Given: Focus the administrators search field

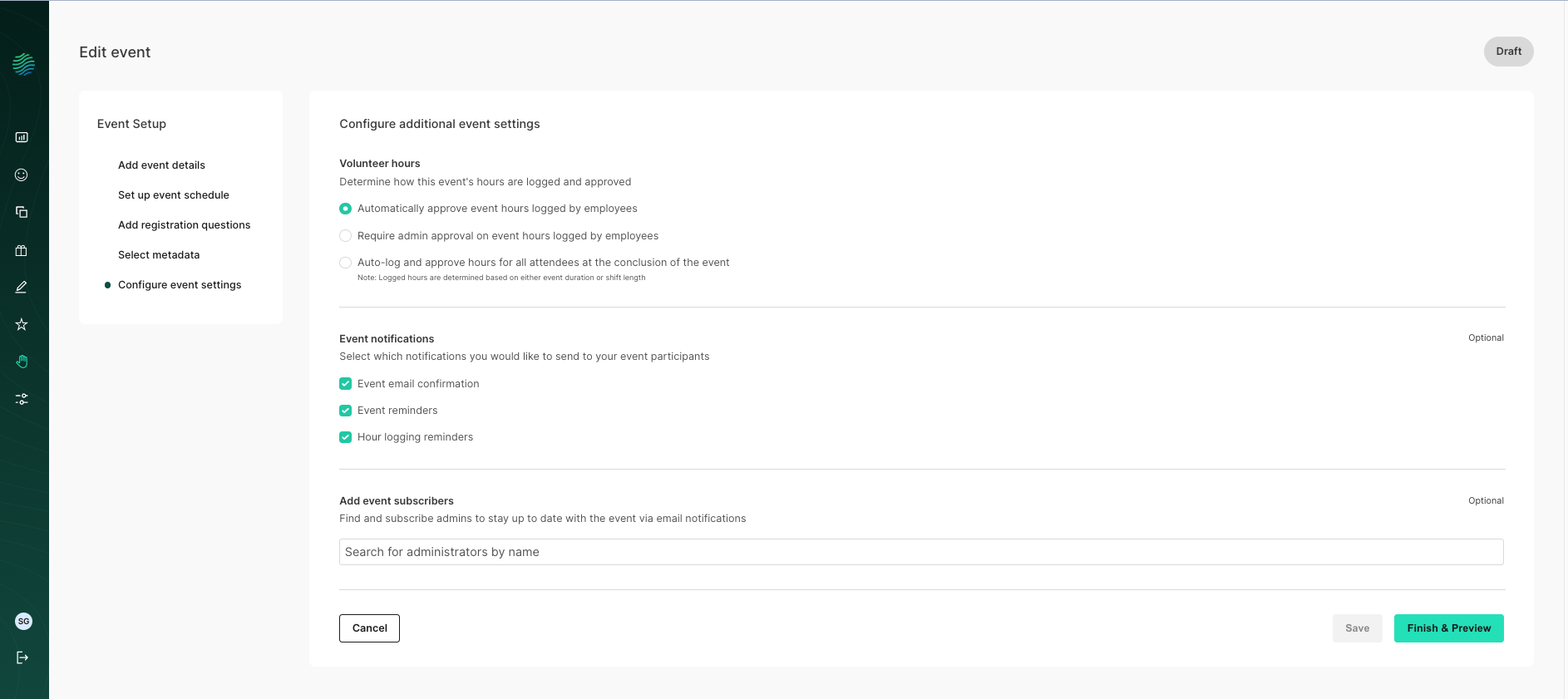Looking at the screenshot, I should coord(921,552).
